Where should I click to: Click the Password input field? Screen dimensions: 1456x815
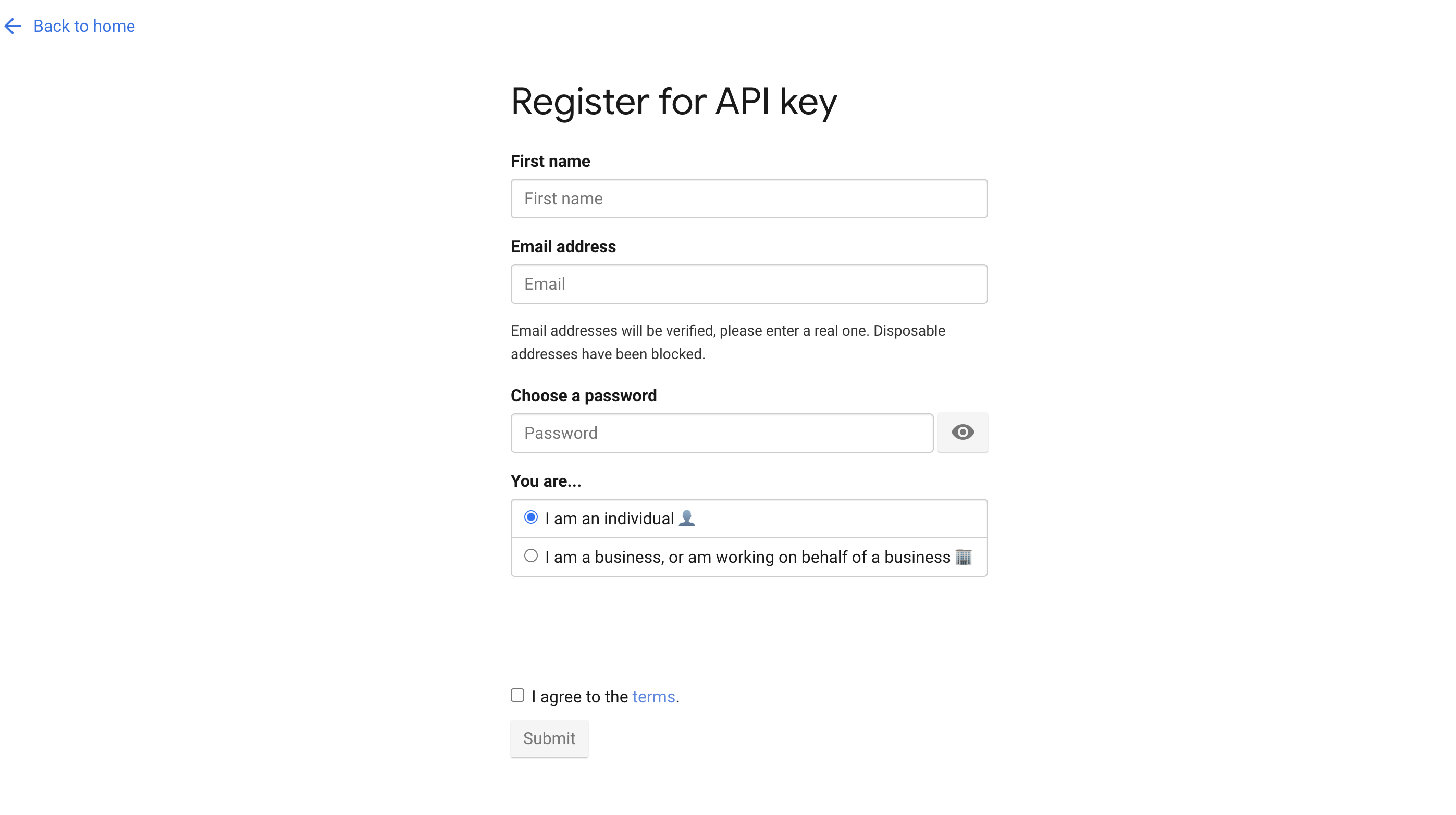point(722,432)
